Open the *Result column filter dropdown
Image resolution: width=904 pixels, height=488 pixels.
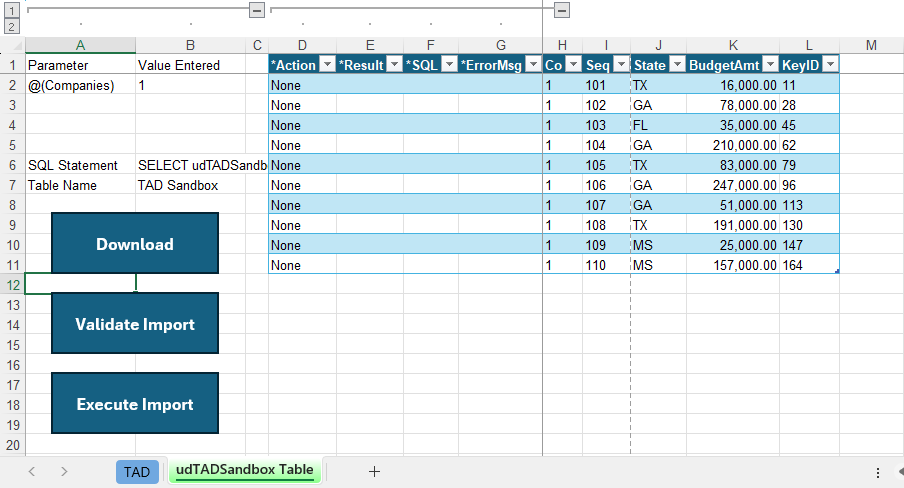(395, 65)
